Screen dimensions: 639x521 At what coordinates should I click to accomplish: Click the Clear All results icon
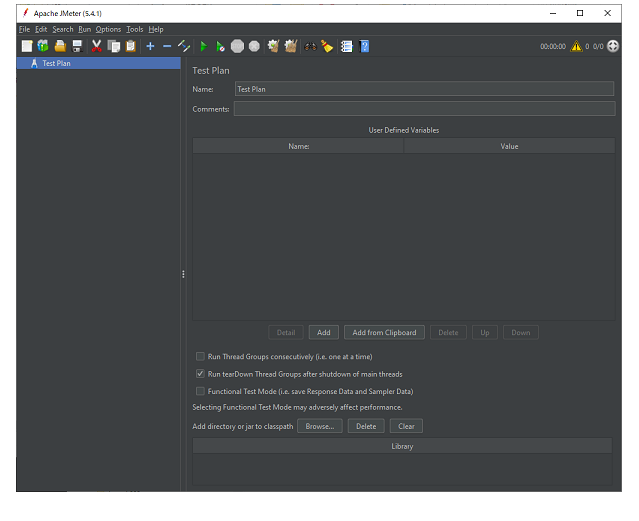click(x=291, y=46)
